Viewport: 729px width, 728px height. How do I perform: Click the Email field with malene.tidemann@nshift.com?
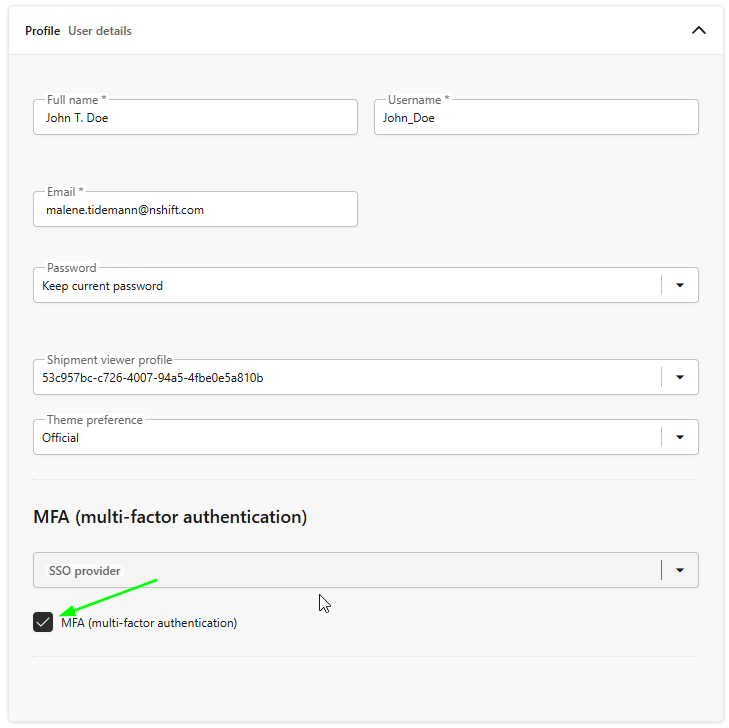[195, 209]
